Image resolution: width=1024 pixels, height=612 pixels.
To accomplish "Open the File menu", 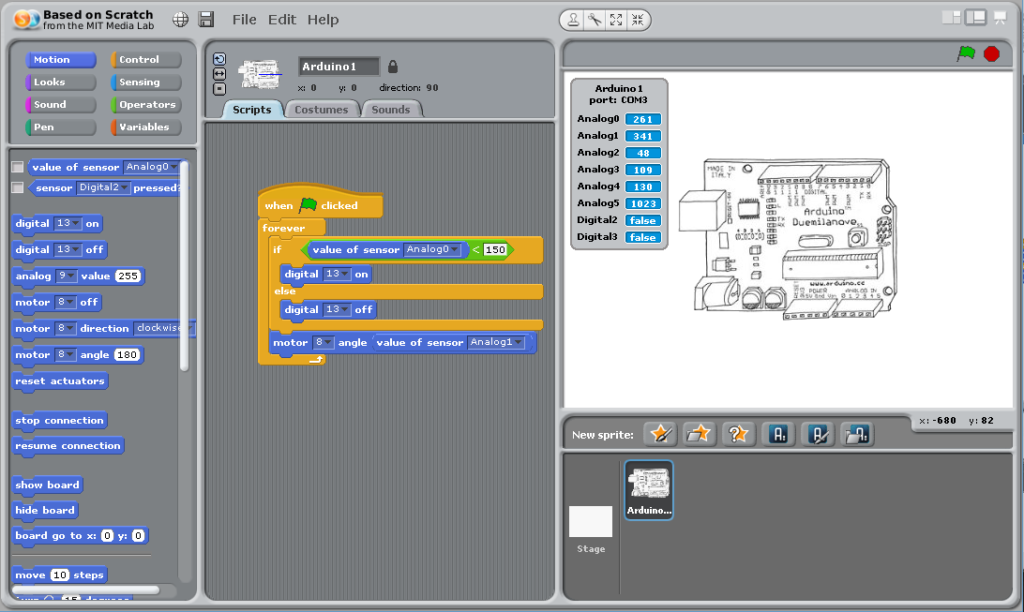I will pos(244,19).
